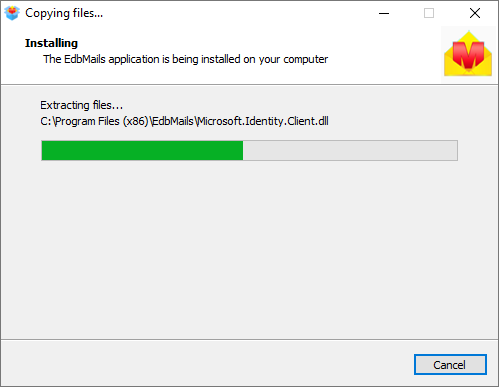Close the EdbMails installer window
The image size is (499, 387).
(475, 13)
